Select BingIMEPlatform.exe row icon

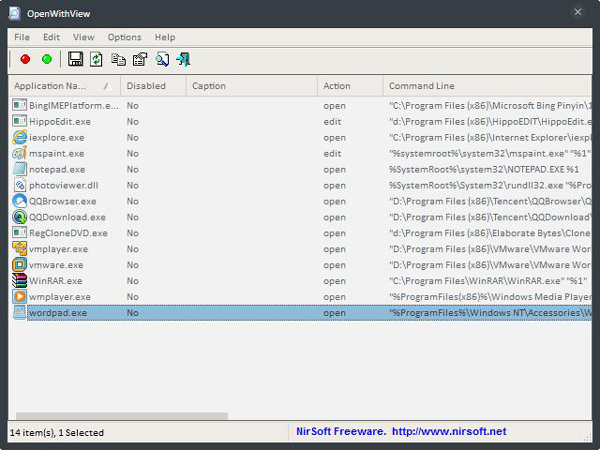click(x=20, y=105)
